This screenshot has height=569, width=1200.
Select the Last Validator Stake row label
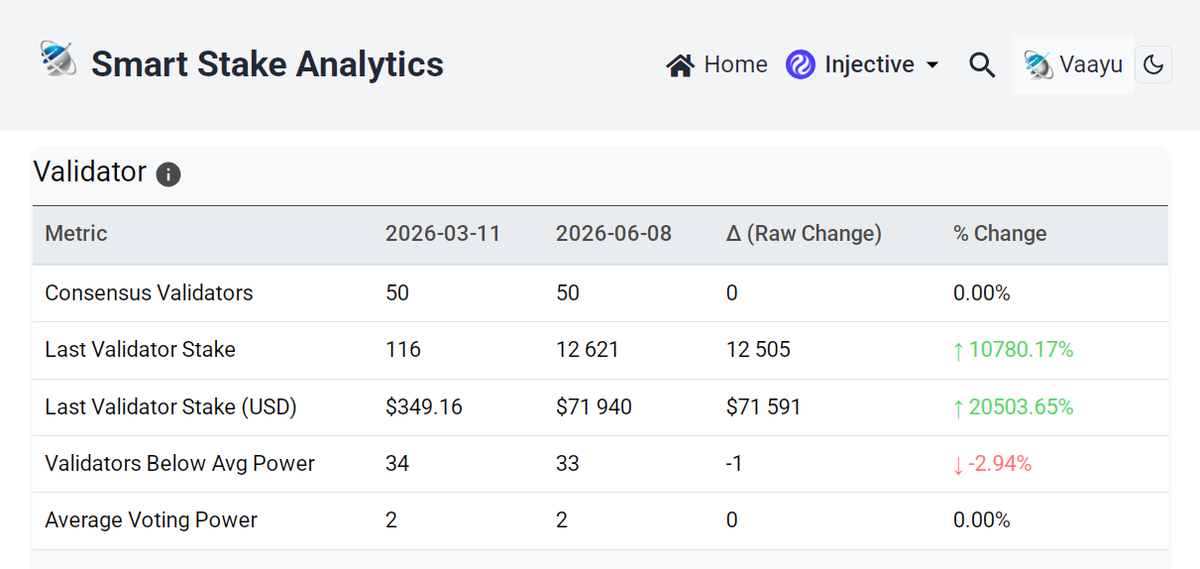coord(140,349)
